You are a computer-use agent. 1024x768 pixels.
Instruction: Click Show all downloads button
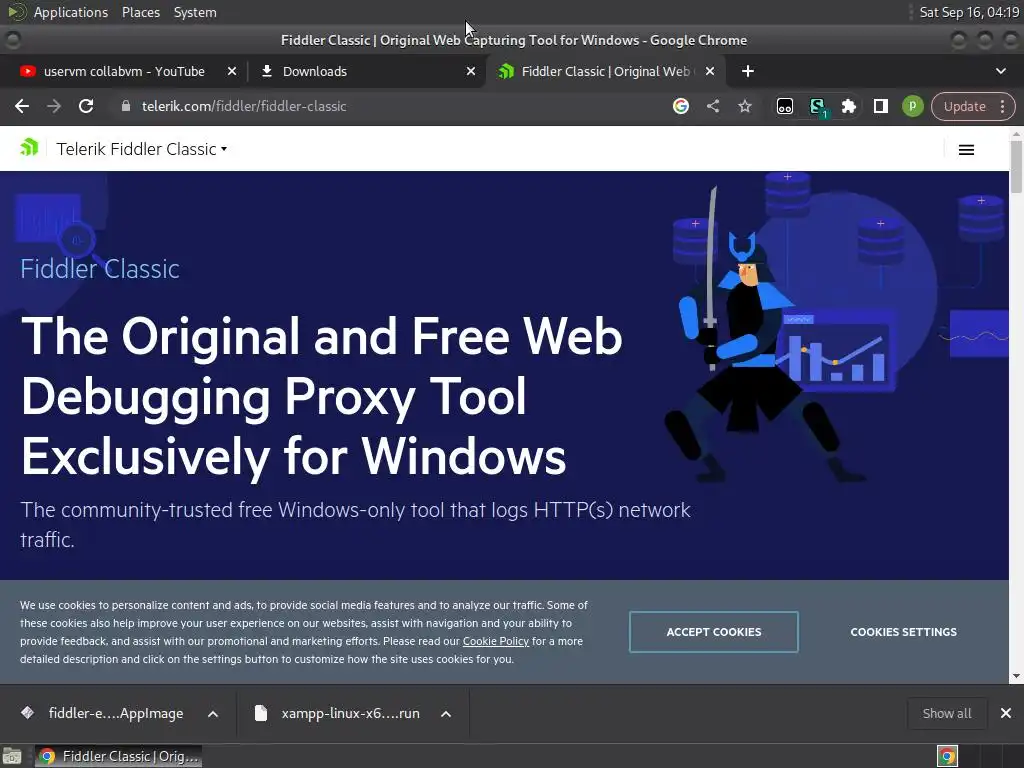946,713
